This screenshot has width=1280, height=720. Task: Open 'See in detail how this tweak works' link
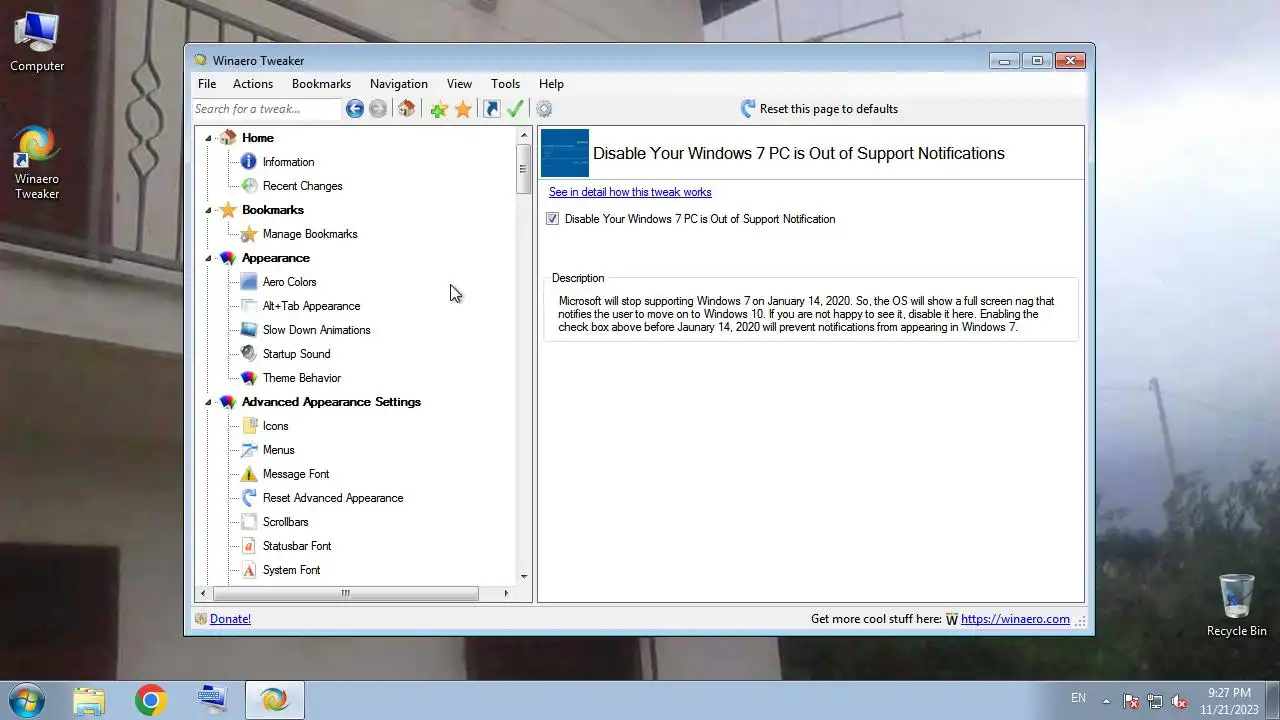(x=630, y=192)
